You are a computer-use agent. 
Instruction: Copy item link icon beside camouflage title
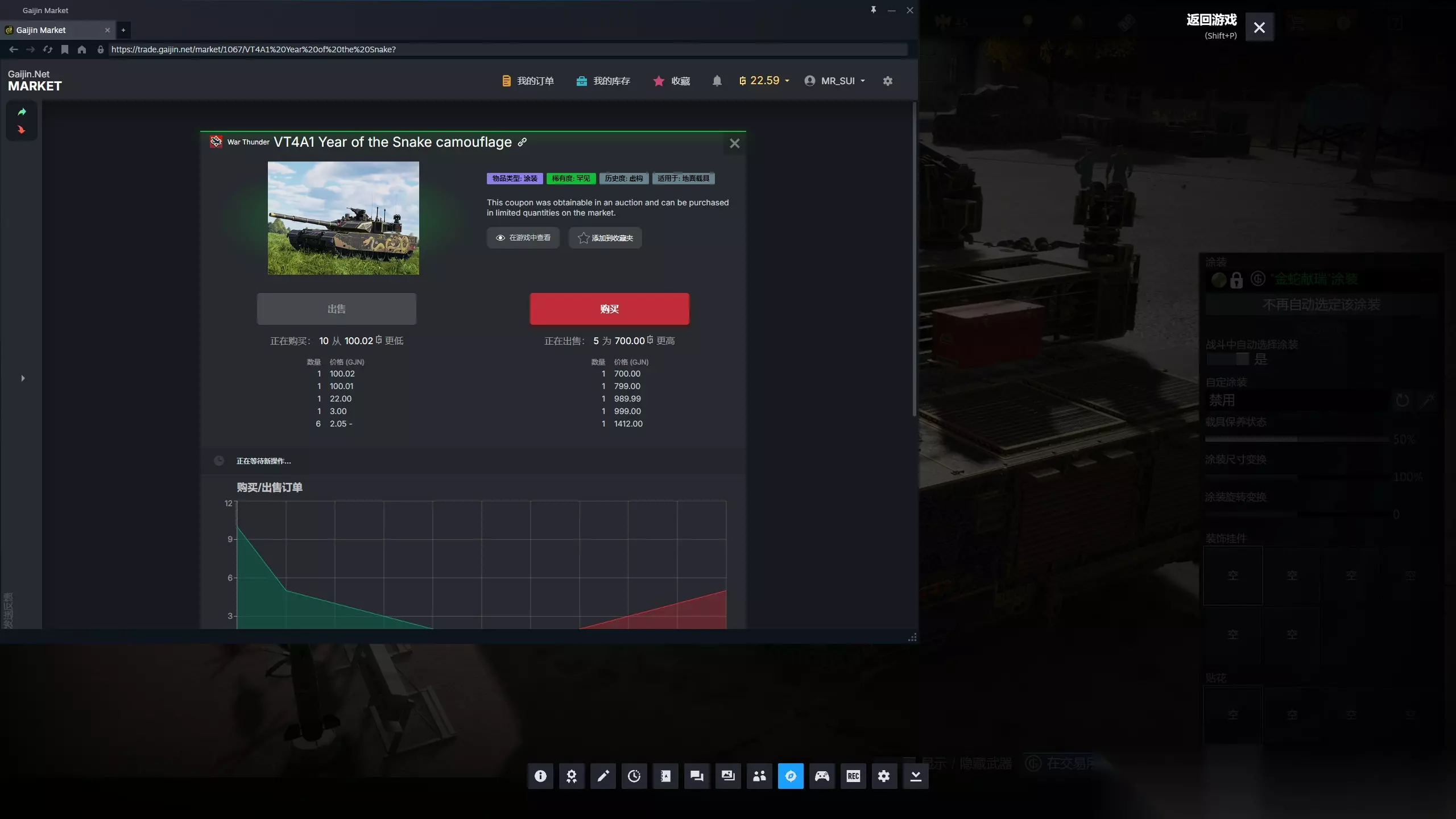(x=522, y=142)
